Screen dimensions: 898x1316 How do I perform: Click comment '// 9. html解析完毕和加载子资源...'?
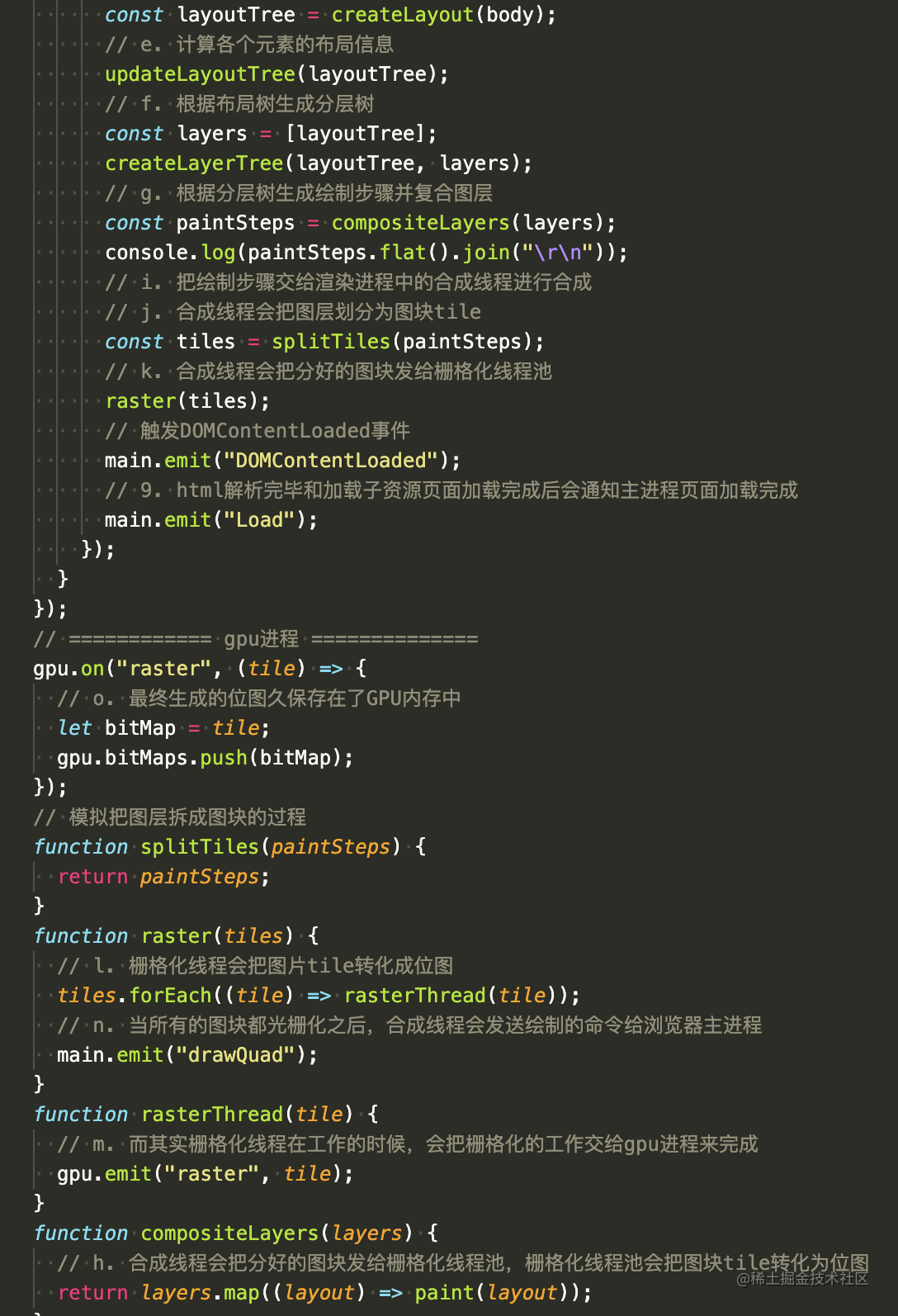pos(451,490)
